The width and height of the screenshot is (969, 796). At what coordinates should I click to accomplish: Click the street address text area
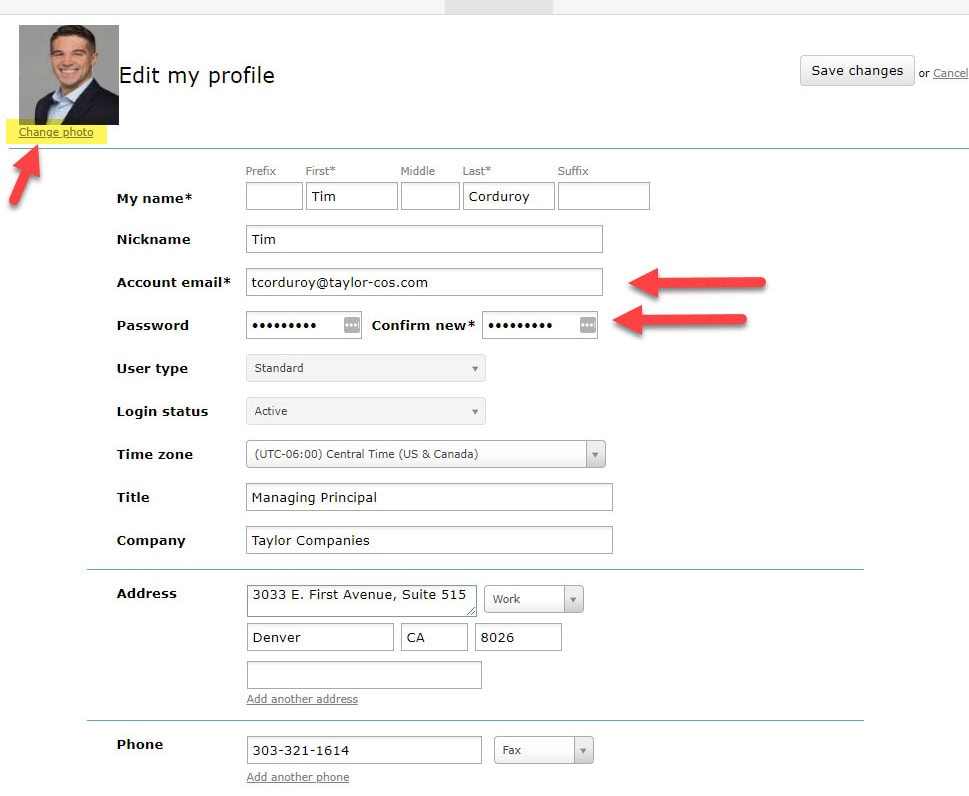click(362, 601)
